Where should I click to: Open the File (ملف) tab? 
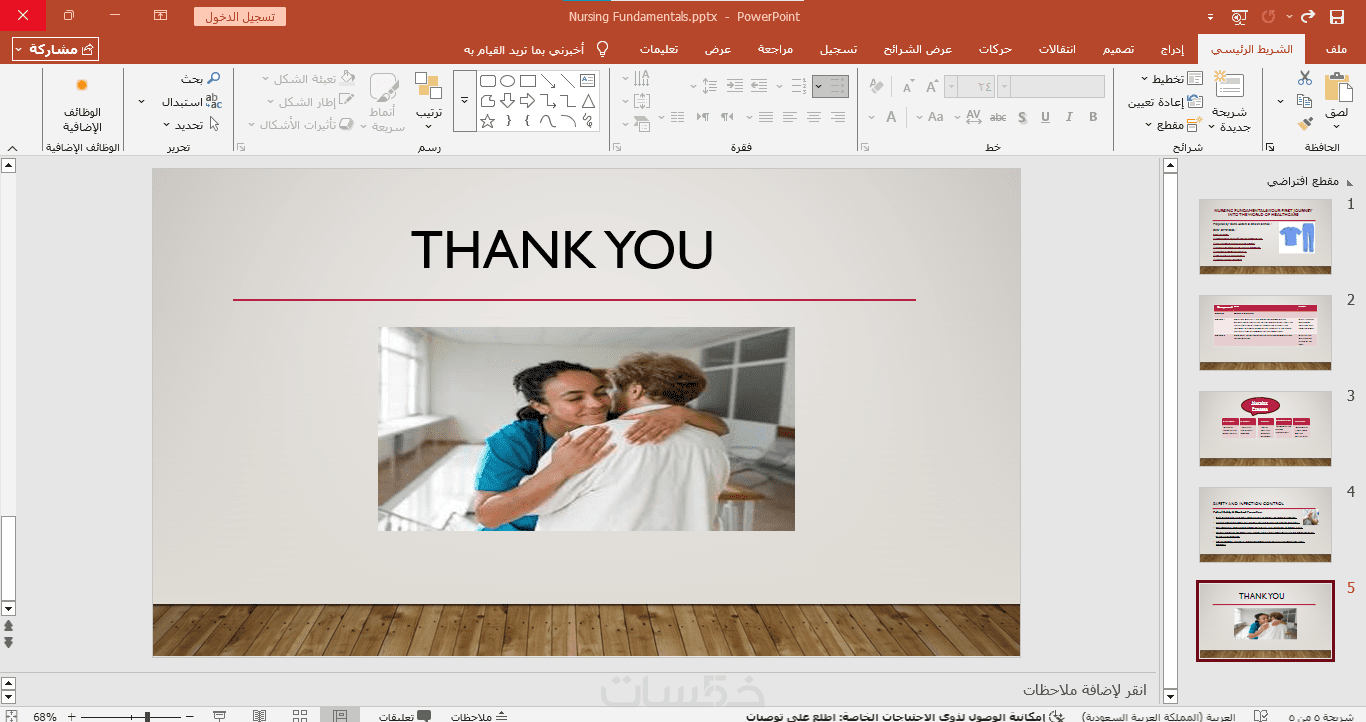tap(1336, 49)
